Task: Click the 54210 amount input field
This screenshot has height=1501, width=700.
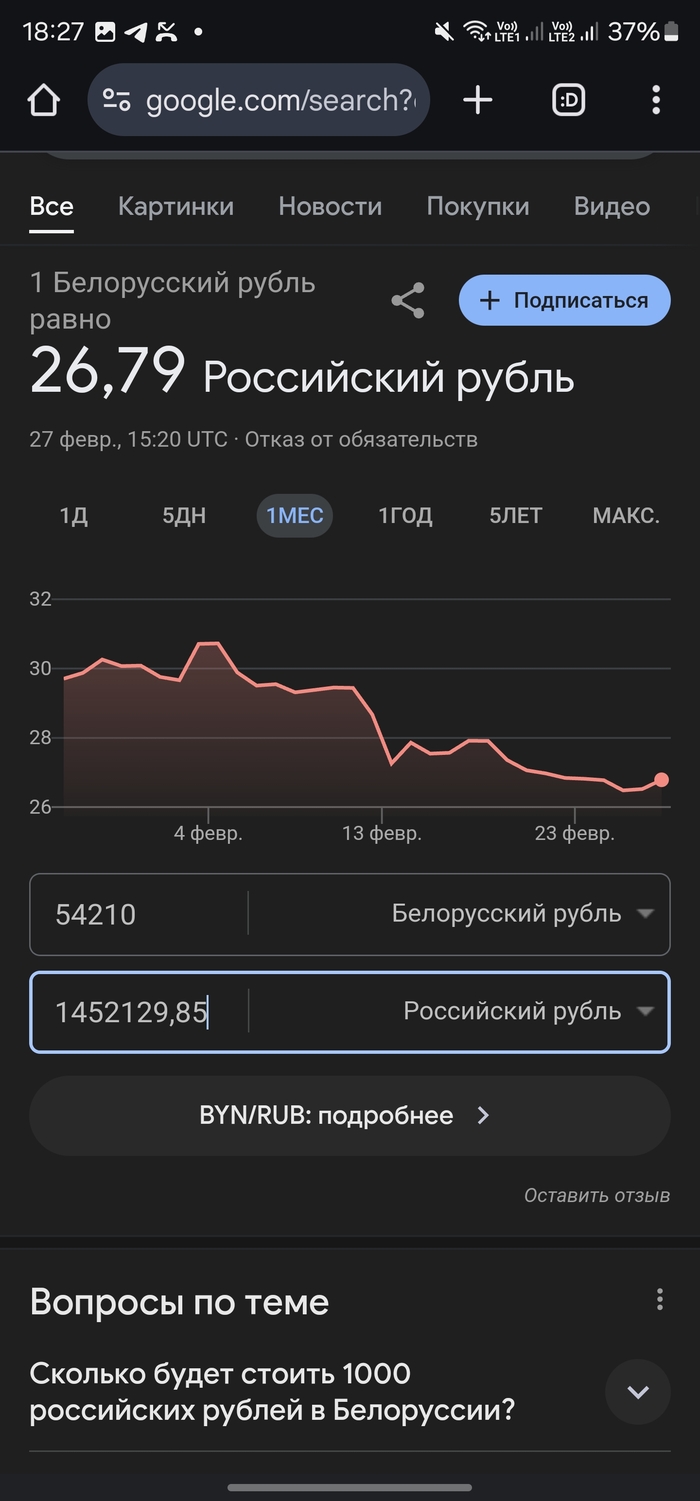Action: tap(140, 914)
